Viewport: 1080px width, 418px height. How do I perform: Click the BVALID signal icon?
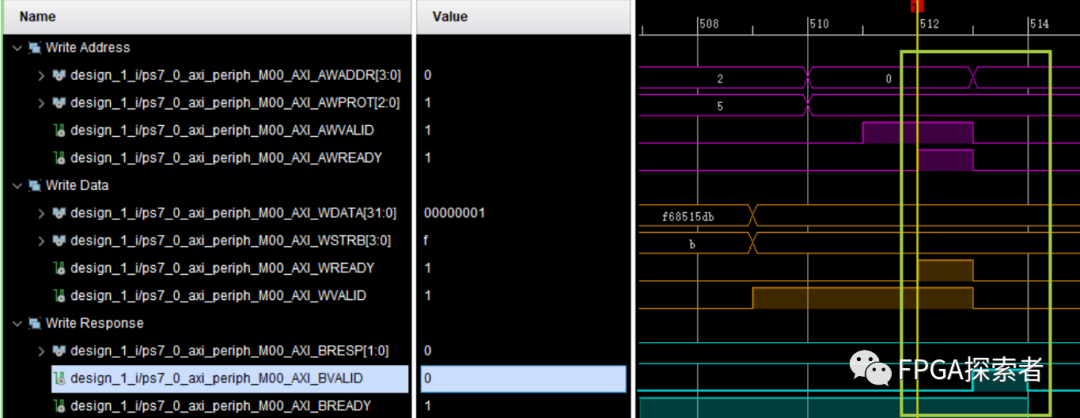[x=60, y=378]
